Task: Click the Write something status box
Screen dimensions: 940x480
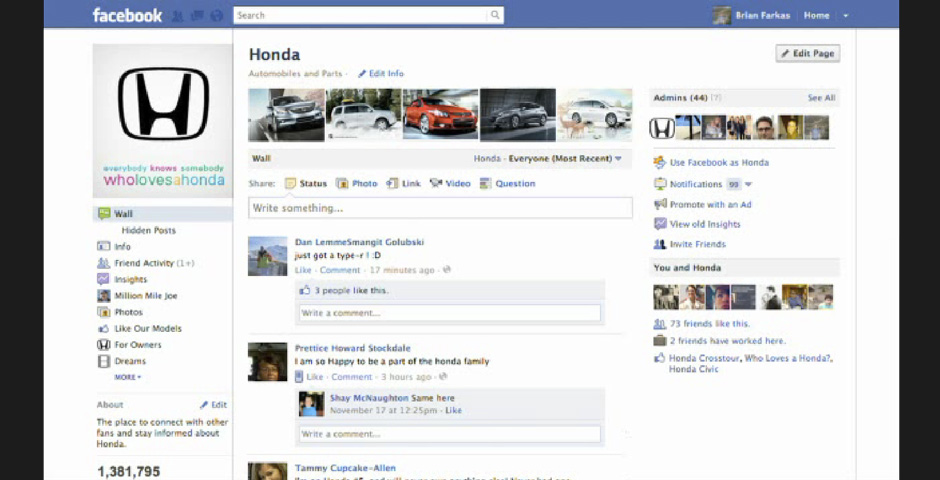Action: point(441,208)
